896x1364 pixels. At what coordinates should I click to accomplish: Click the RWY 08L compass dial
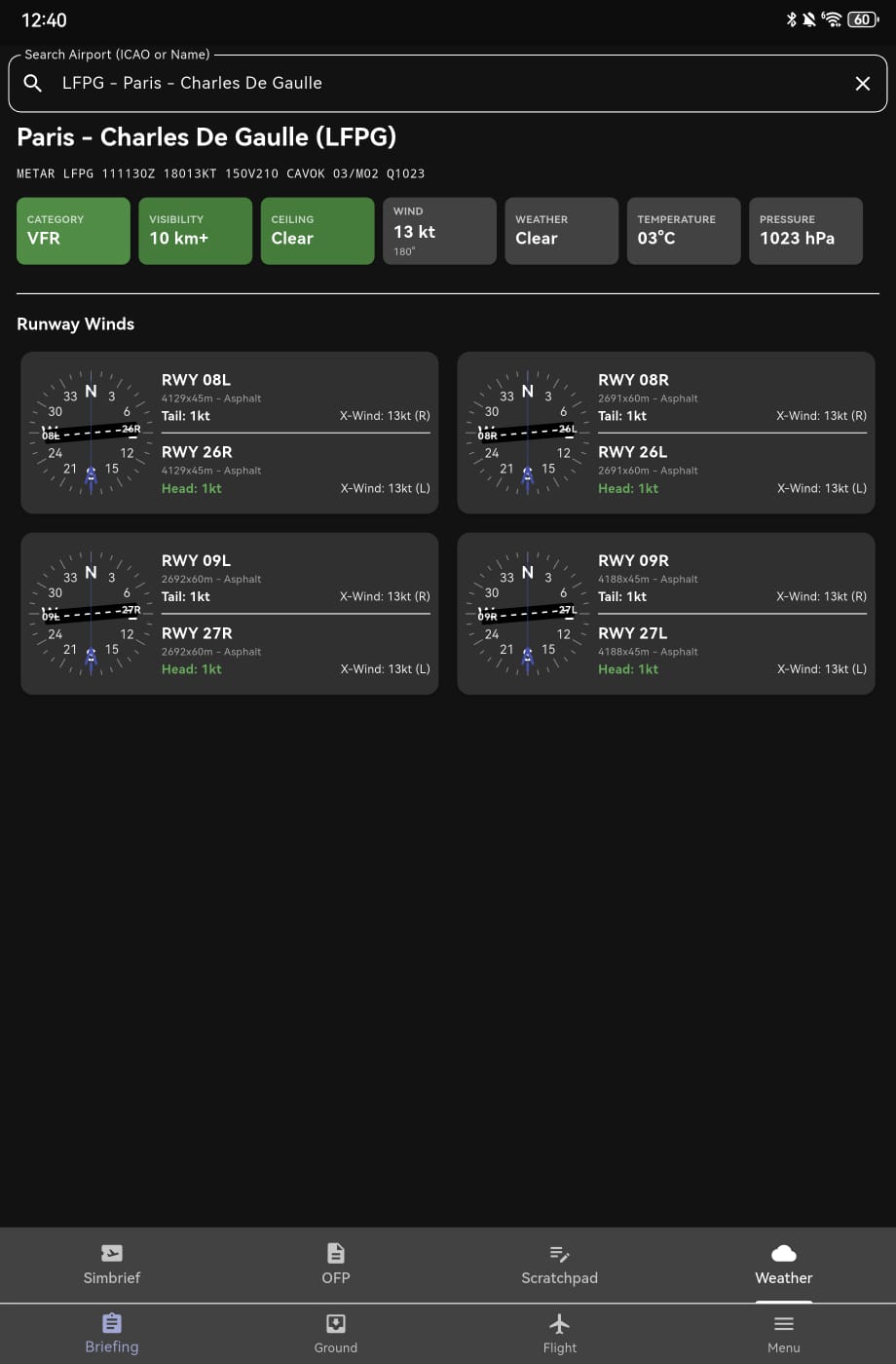tap(91, 433)
